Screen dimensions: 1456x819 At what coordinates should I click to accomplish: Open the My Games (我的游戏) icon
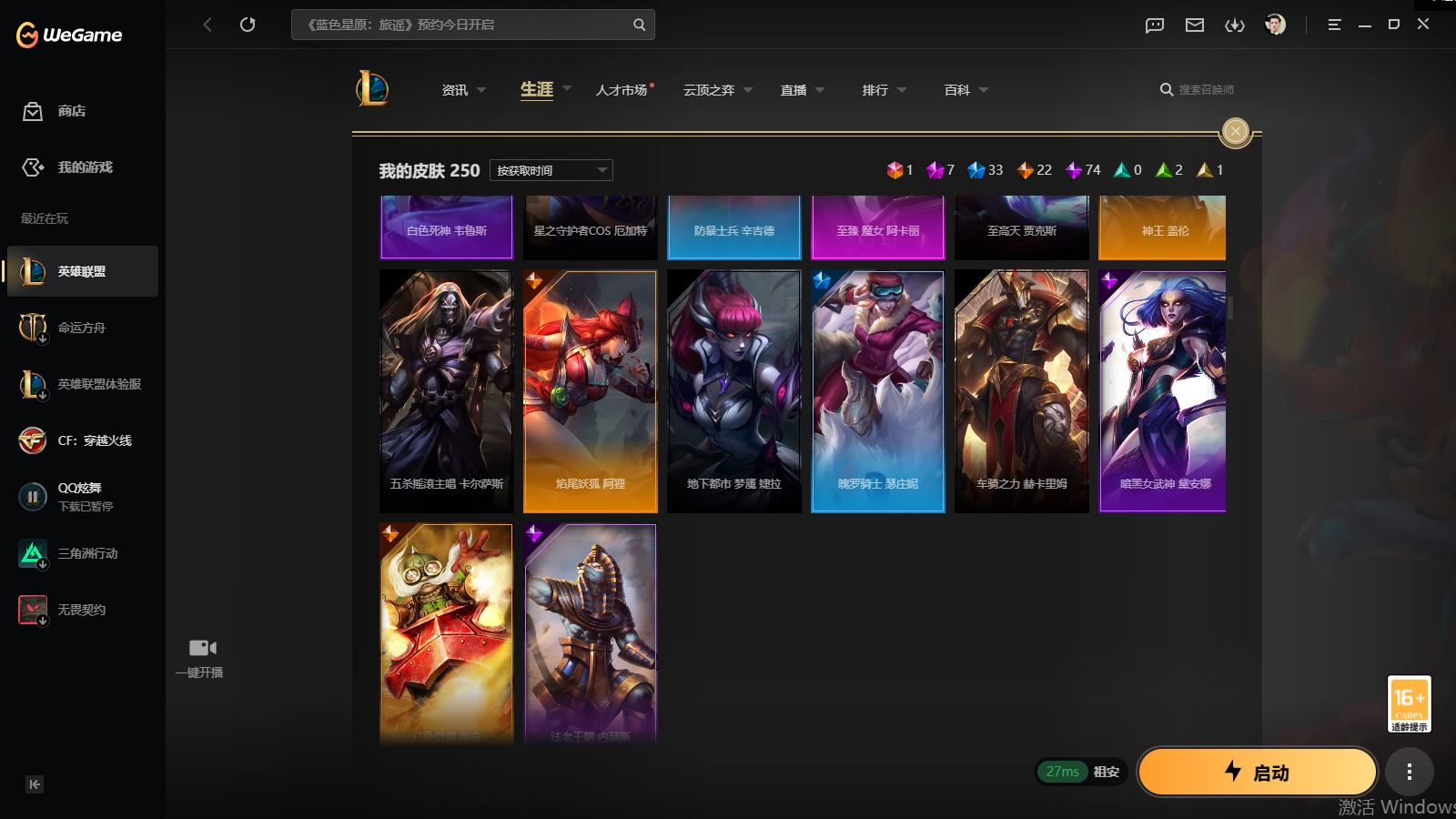point(33,167)
